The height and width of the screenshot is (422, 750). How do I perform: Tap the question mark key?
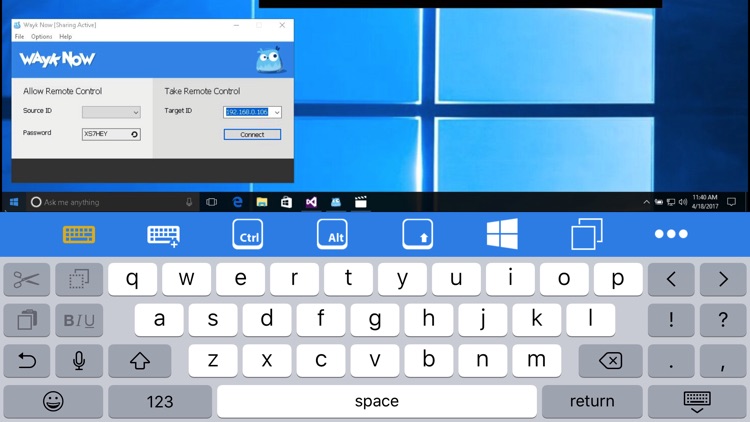723,320
